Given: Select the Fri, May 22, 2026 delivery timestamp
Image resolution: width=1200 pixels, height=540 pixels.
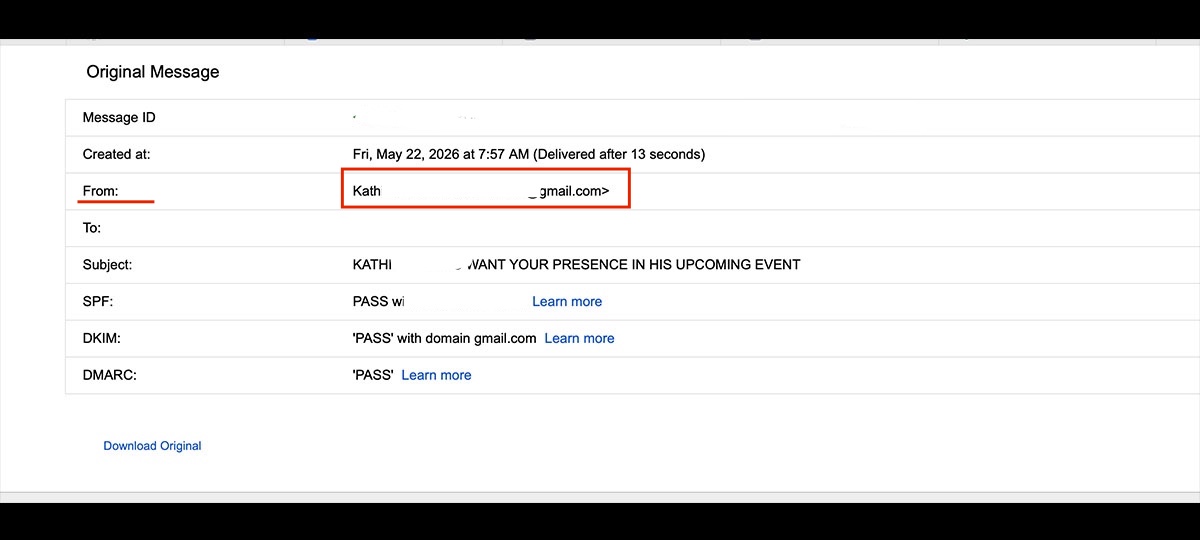Looking at the screenshot, I should tap(529, 154).
